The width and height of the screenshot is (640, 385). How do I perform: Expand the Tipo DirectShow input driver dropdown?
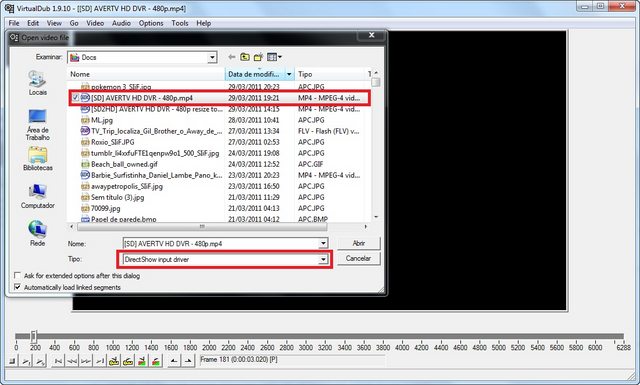pyautogui.click(x=323, y=259)
